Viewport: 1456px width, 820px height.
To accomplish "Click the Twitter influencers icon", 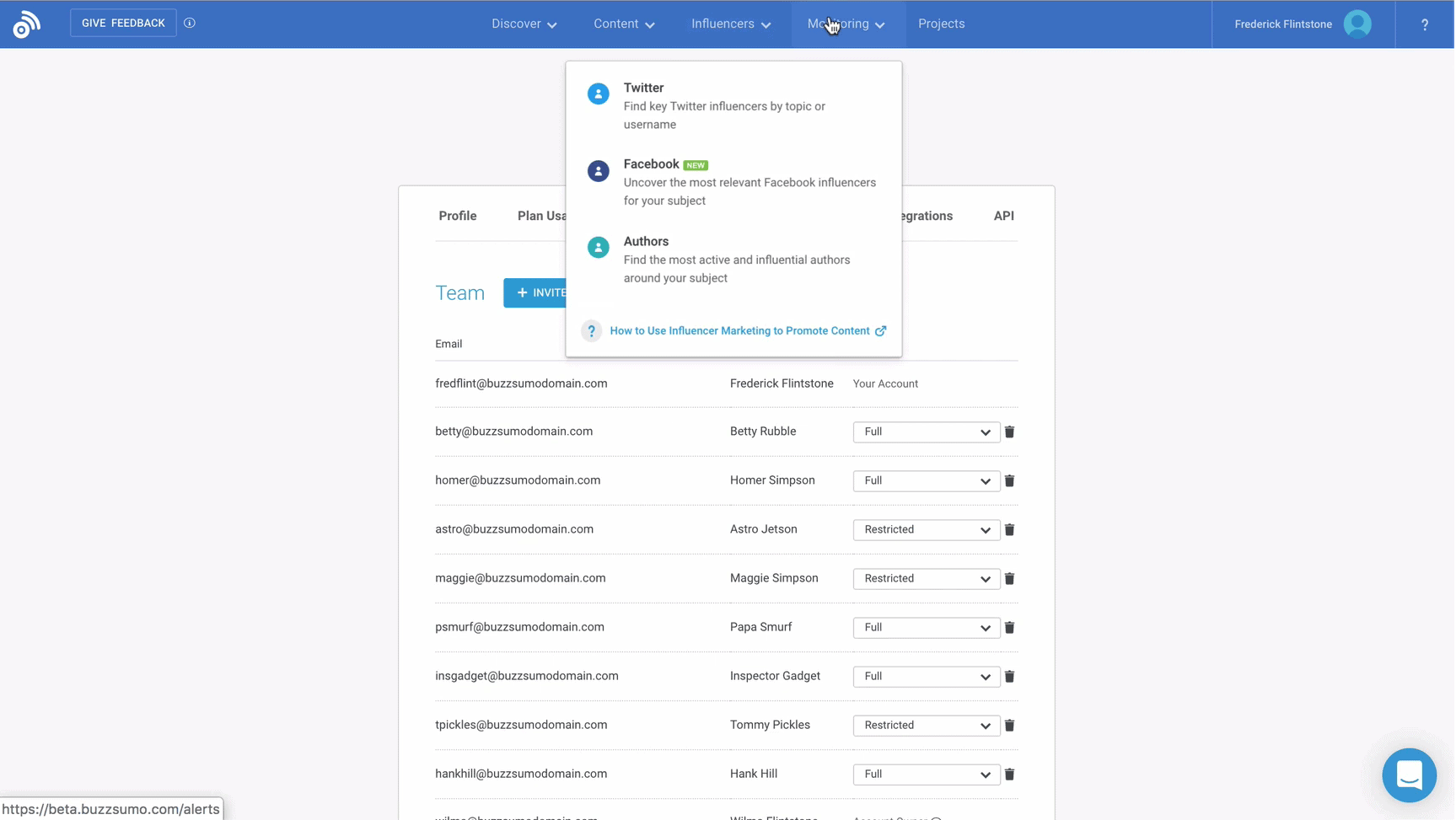I will point(599,94).
